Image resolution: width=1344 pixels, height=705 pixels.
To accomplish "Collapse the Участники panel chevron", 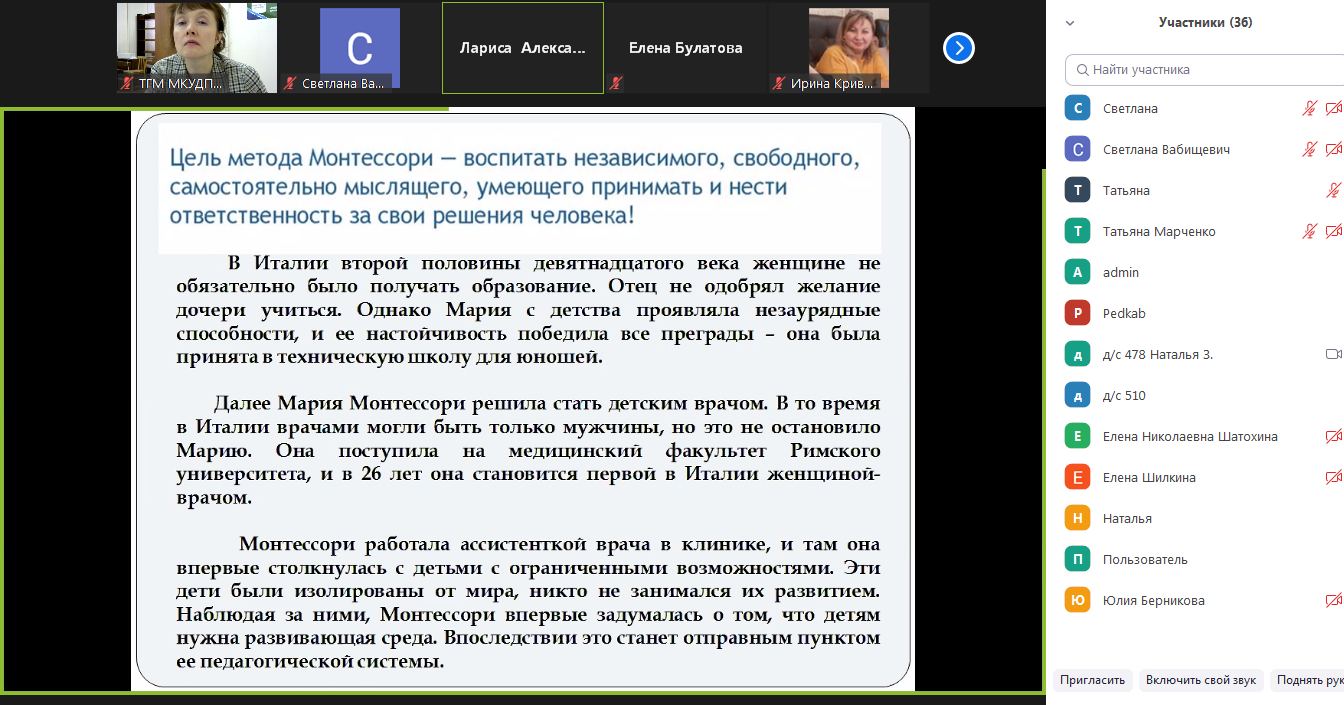I will coord(1070,23).
